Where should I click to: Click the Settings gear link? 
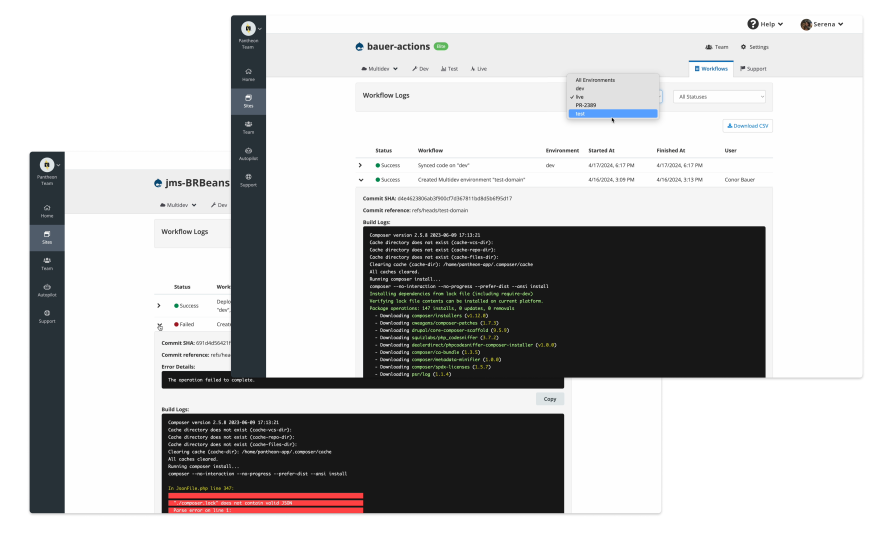point(754,47)
